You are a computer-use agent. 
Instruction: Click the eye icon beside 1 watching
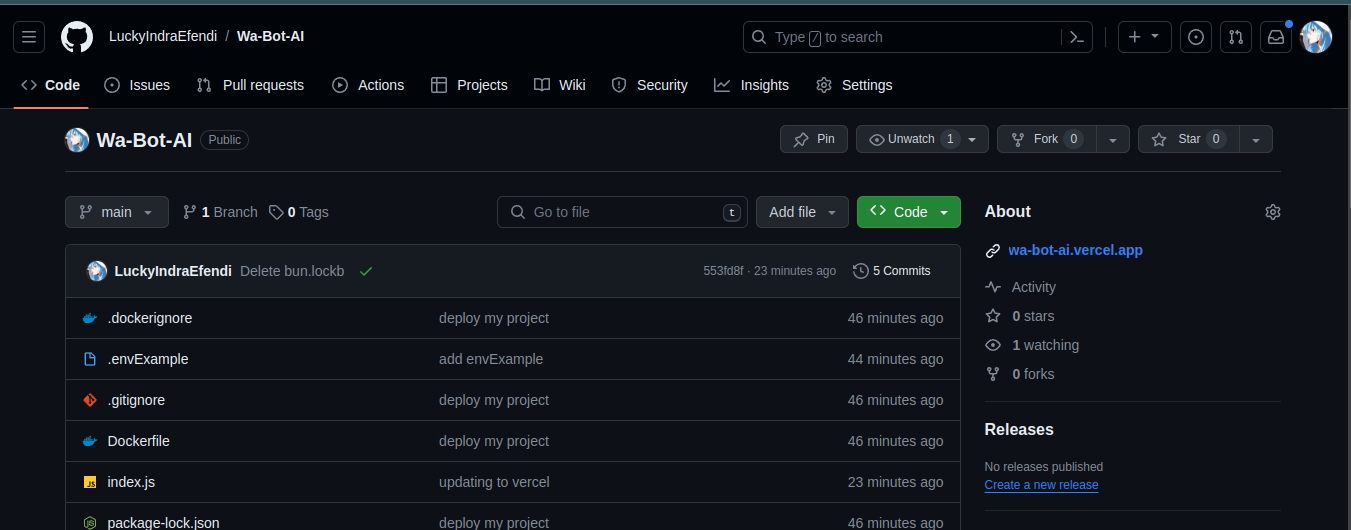coord(993,345)
